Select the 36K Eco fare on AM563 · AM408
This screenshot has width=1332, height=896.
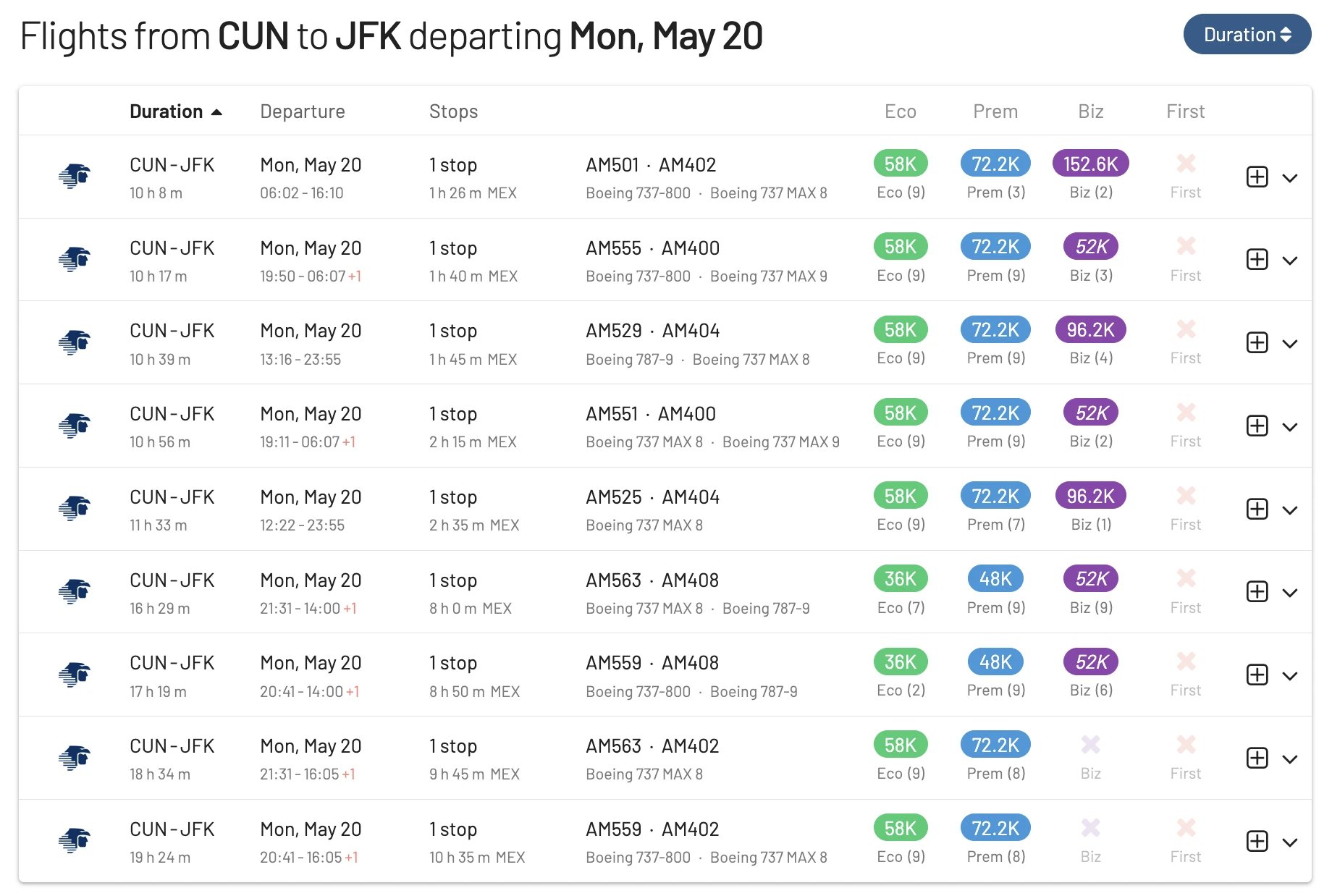point(901,579)
